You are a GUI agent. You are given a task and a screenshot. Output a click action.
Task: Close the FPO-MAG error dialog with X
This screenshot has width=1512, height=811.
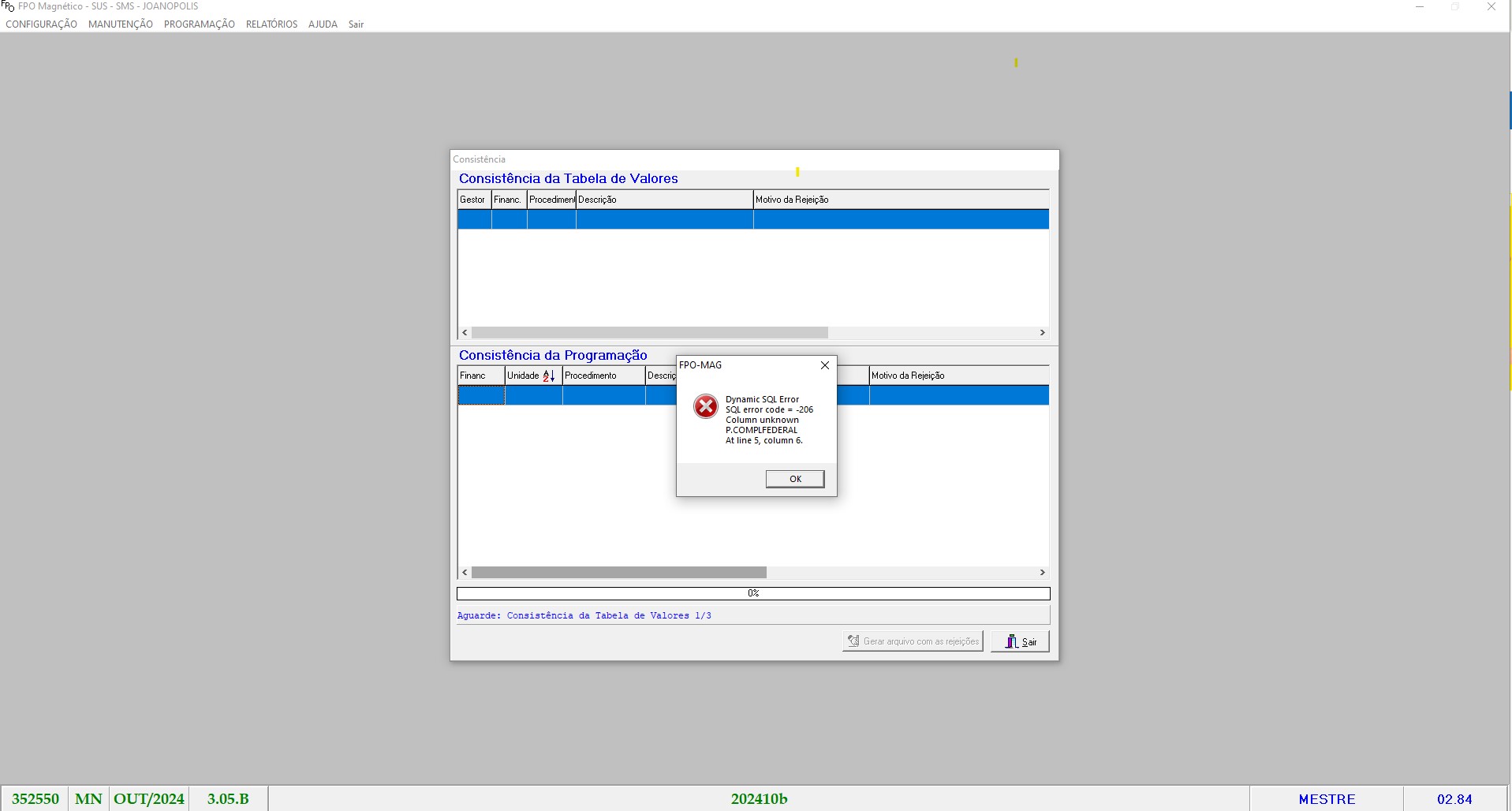[824, 365]
